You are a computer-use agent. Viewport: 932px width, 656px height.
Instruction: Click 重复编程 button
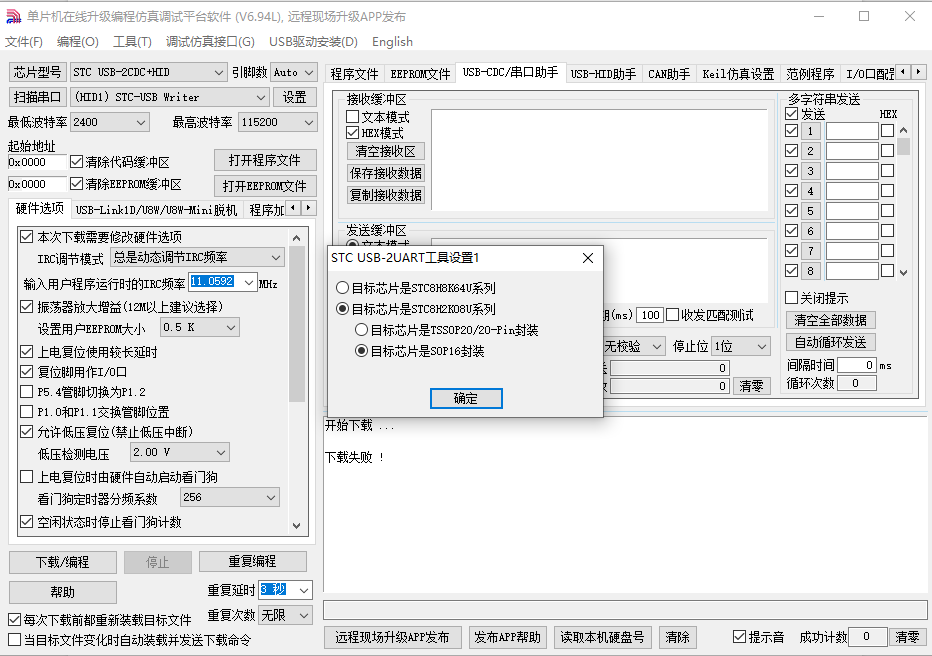[x=253, y=562]
